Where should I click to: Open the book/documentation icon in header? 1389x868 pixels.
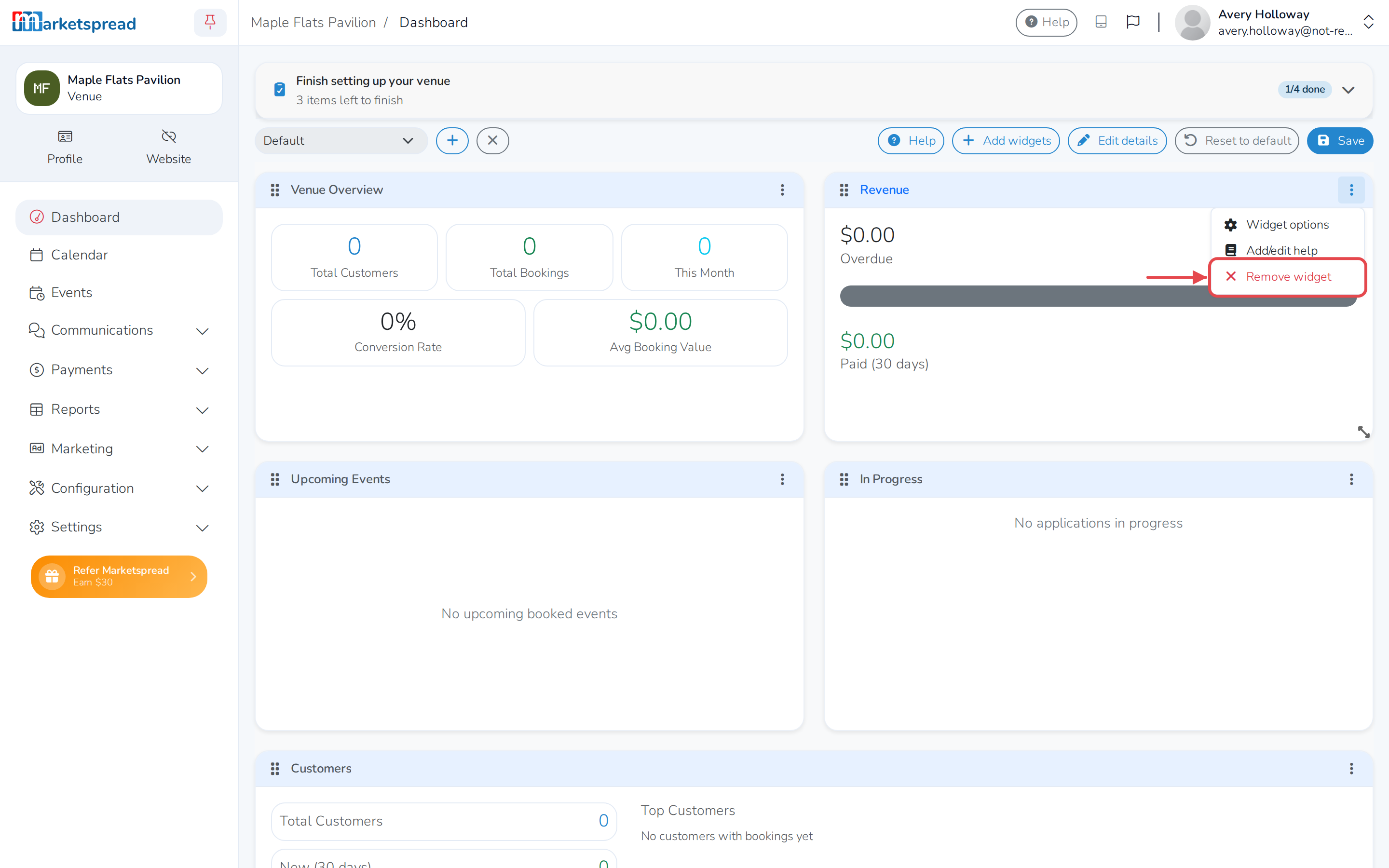click(x=1100, y=22)
